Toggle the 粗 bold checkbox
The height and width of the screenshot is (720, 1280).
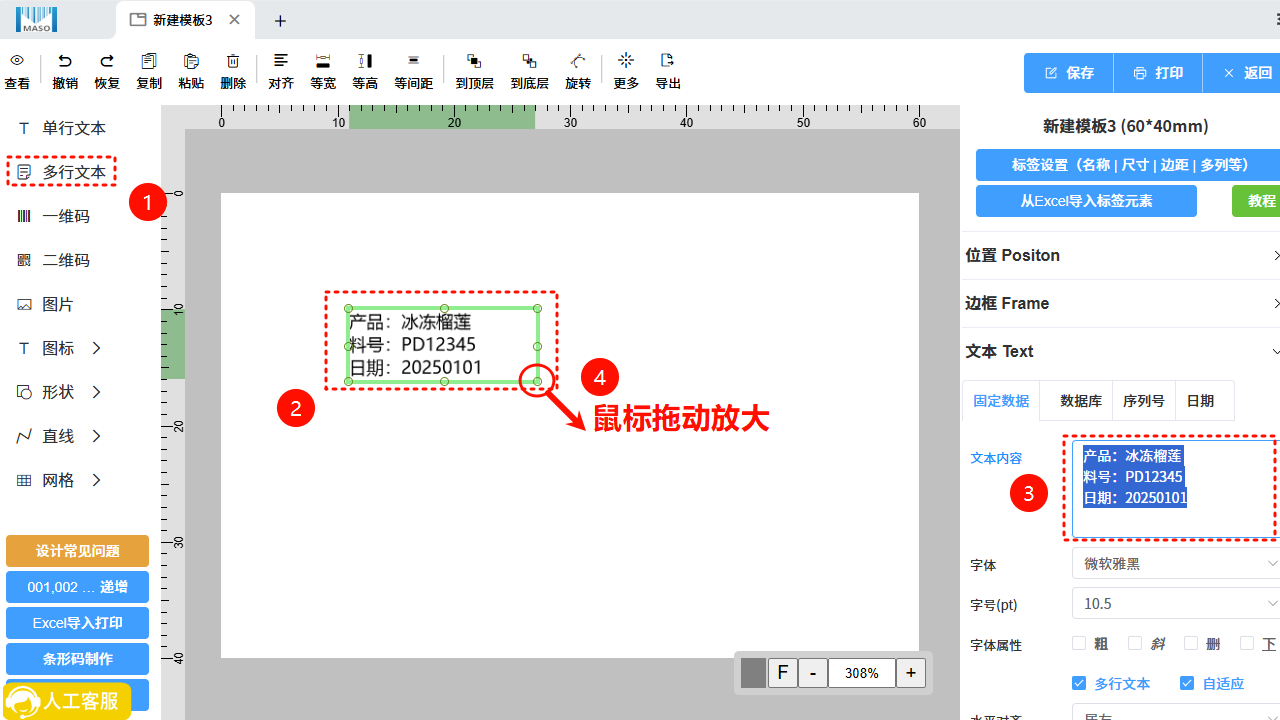point(1079,644)
